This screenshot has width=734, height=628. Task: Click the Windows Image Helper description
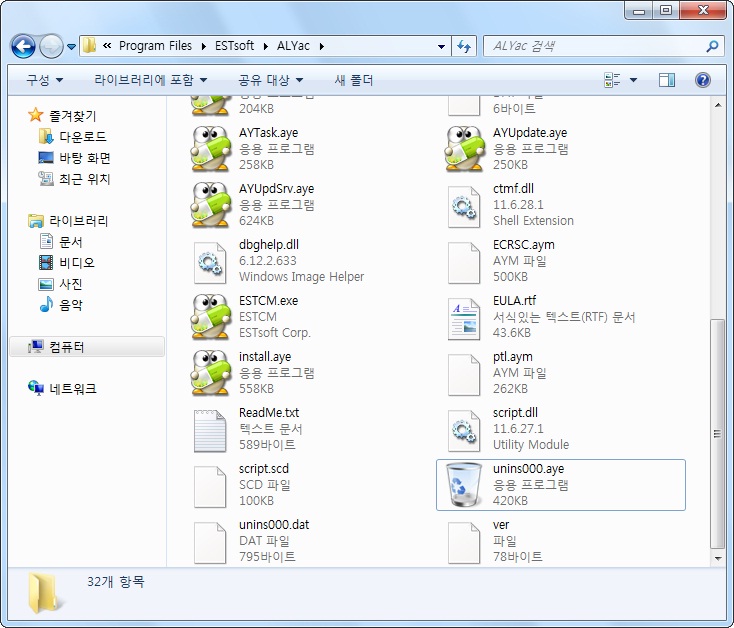point(301,277)
